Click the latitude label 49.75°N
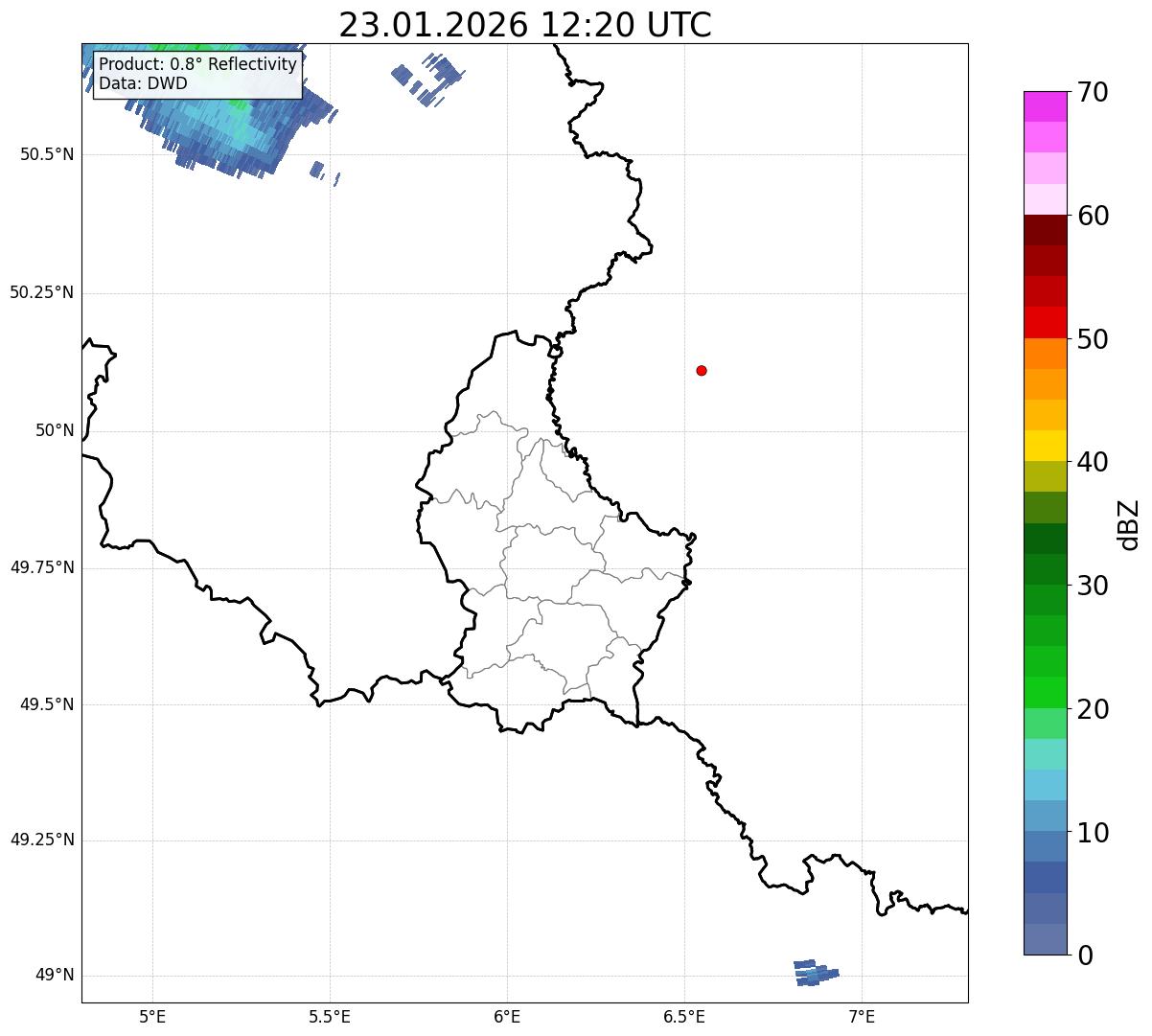This screenshot has height=1036, width=1152. [x=41, y=567]
